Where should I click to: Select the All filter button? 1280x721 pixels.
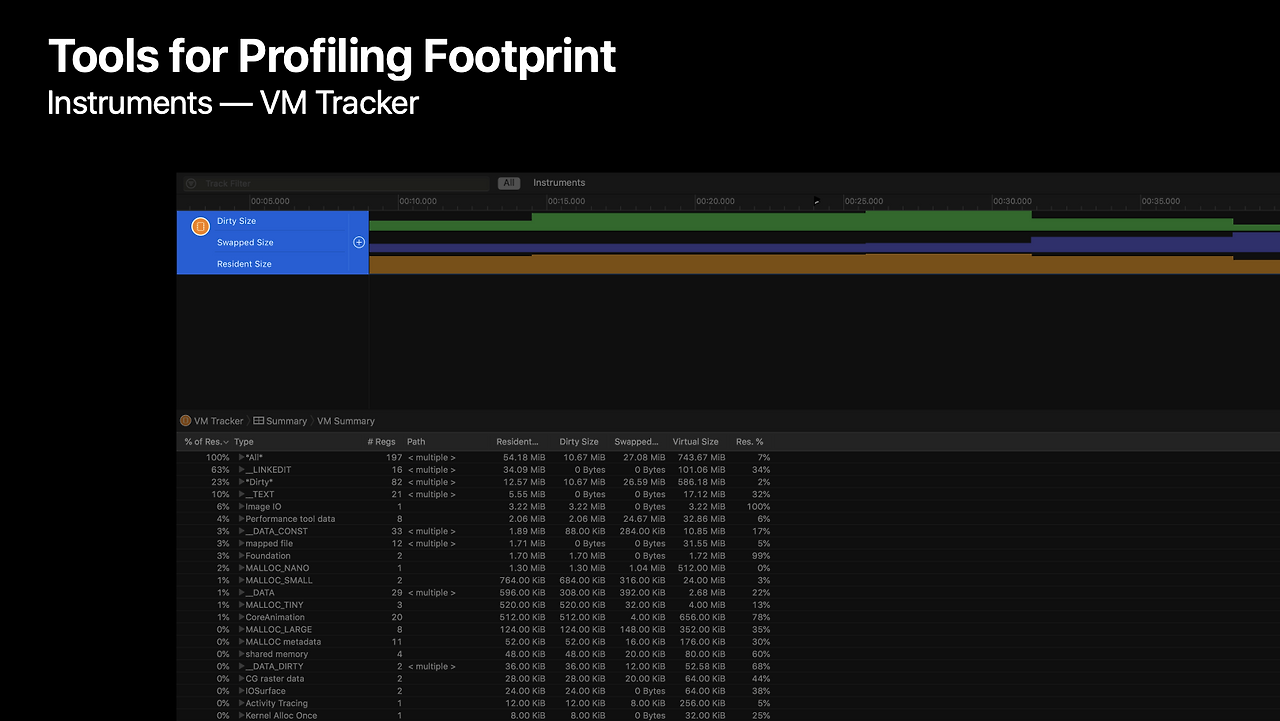(509, 183)
